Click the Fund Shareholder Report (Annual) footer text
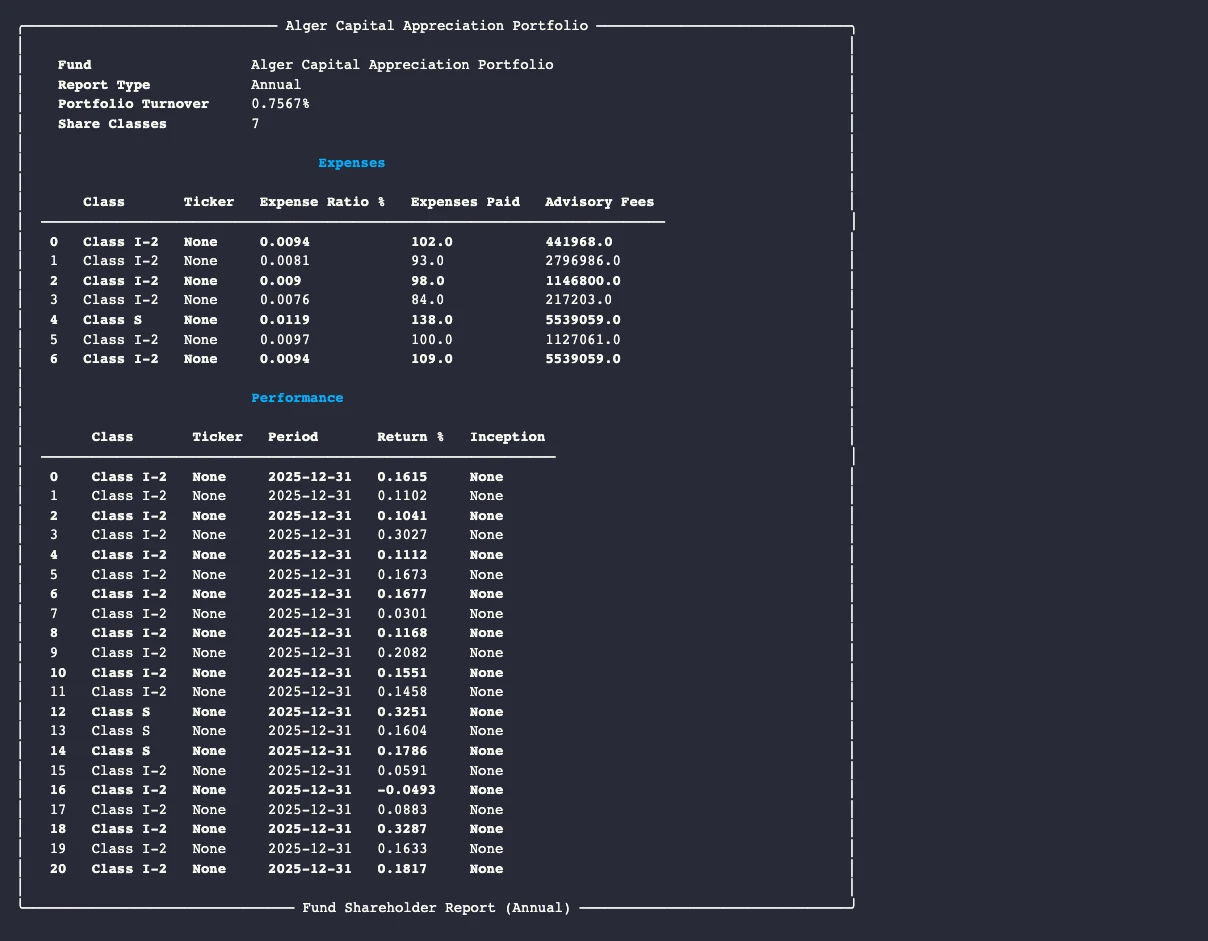This screenshot has height=941, width=1208. click(x=436, y=908)
